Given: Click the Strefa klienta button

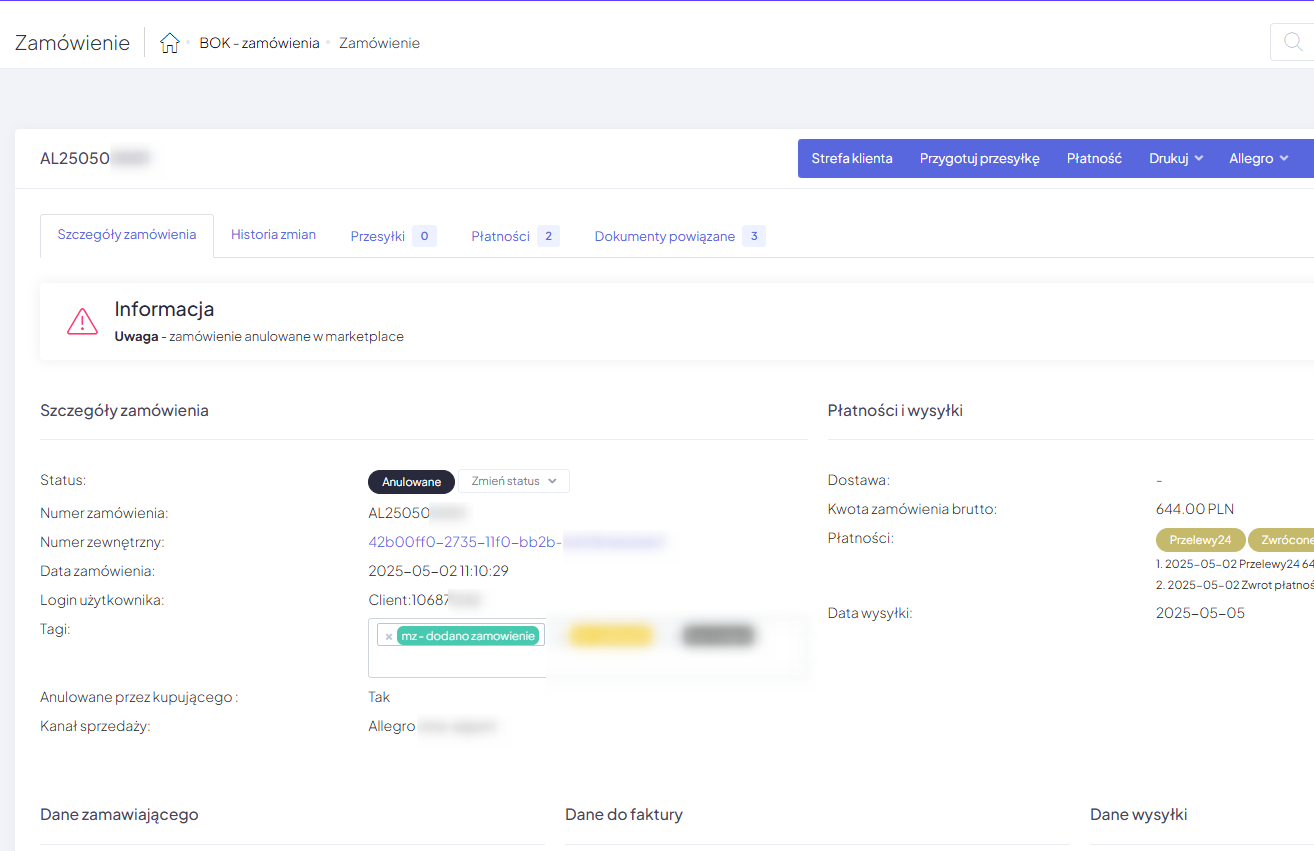Looking at the screenshot, I should (x=852, y=159).
